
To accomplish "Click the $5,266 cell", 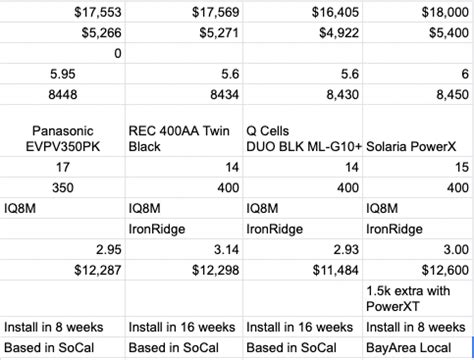I will [62, 33].
